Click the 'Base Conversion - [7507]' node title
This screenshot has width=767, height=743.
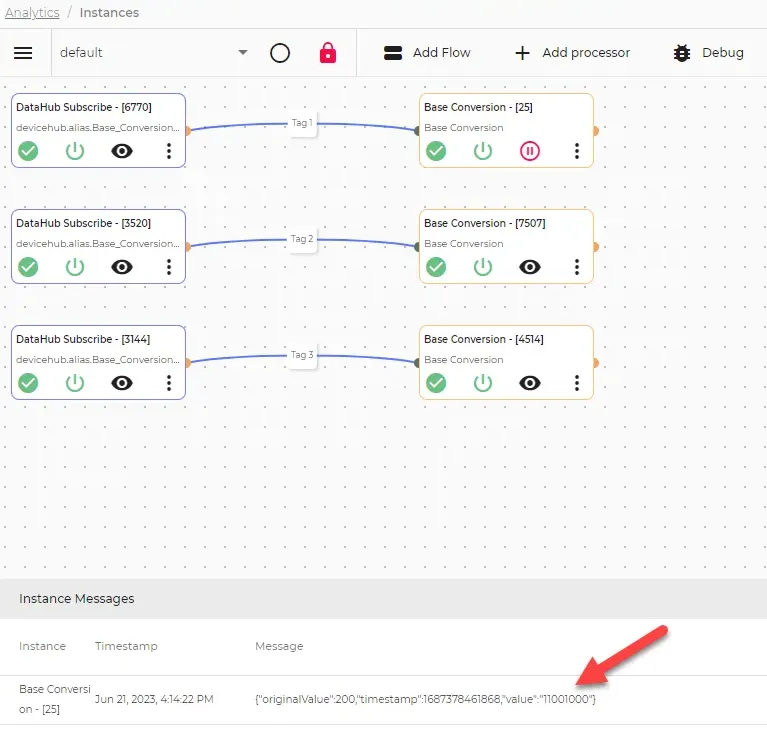(x=485, y=223)
